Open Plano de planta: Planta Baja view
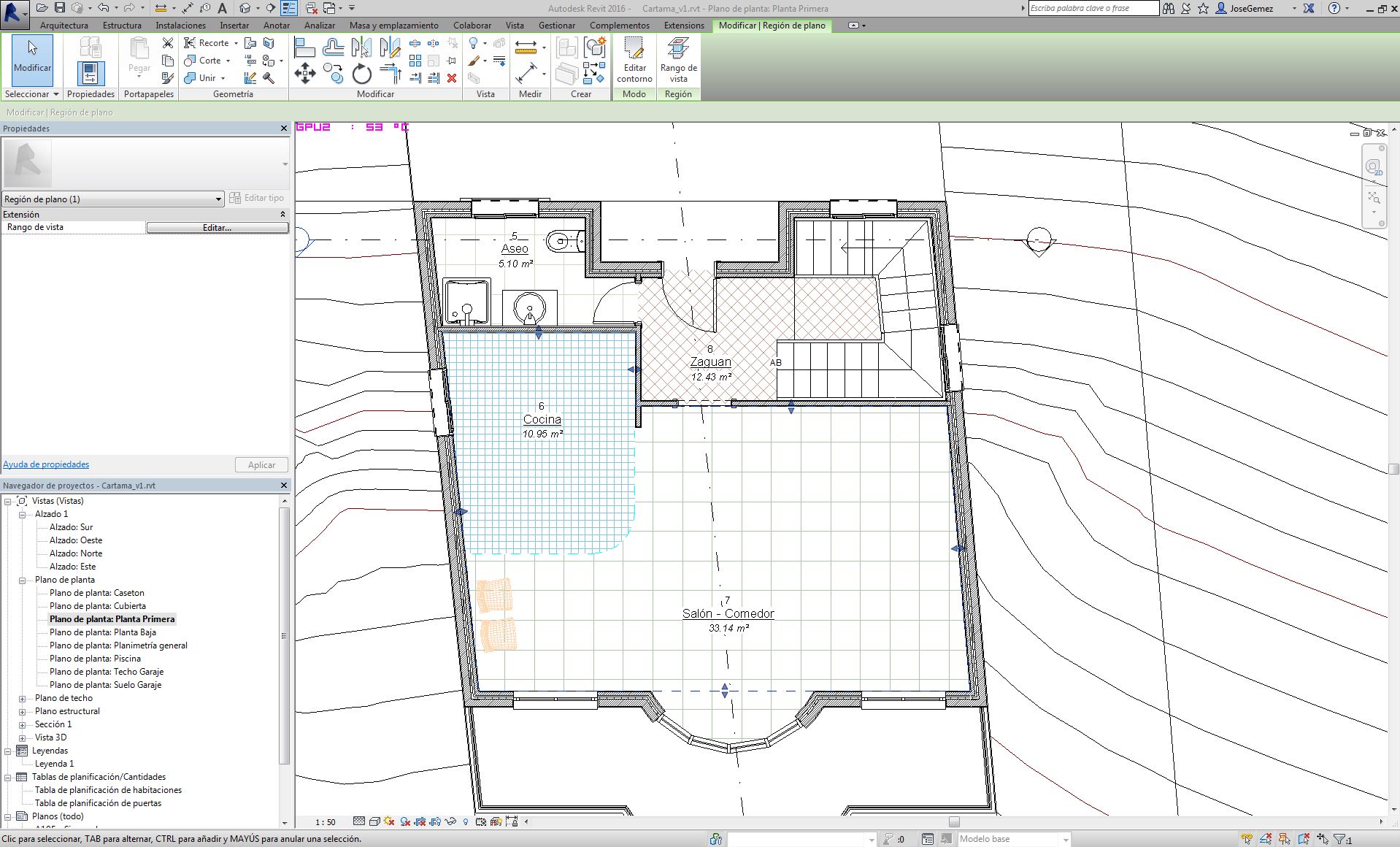Viewport: 1400px width, 847px height. [103, 632]
